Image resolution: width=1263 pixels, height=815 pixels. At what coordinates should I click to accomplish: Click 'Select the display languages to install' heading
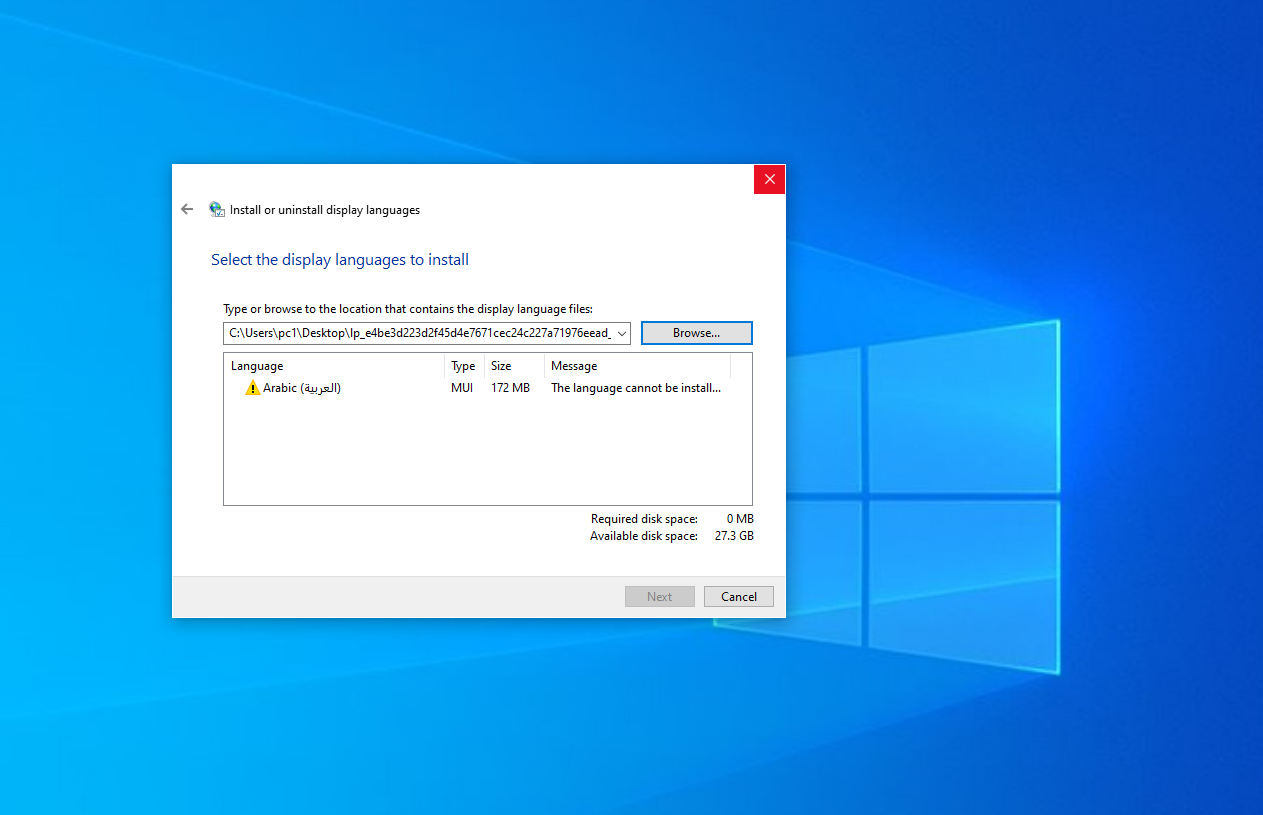click(340, 260)
